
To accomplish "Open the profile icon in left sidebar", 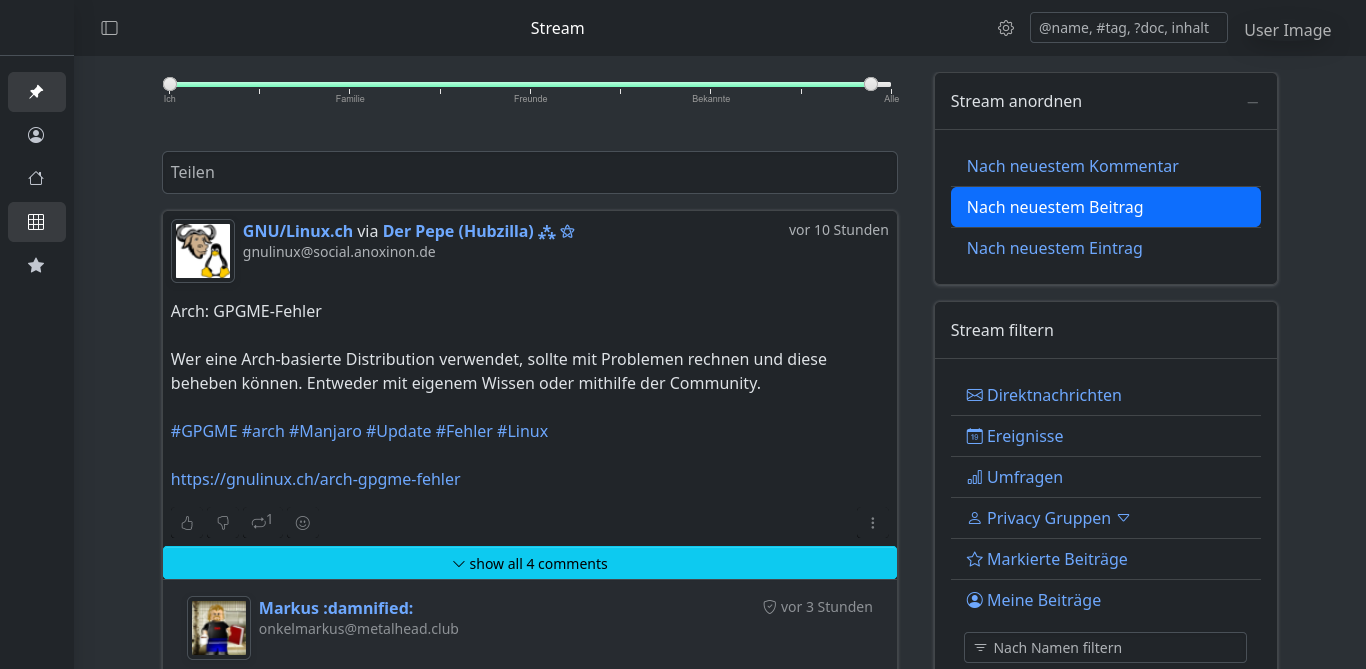I will [36, 135].
